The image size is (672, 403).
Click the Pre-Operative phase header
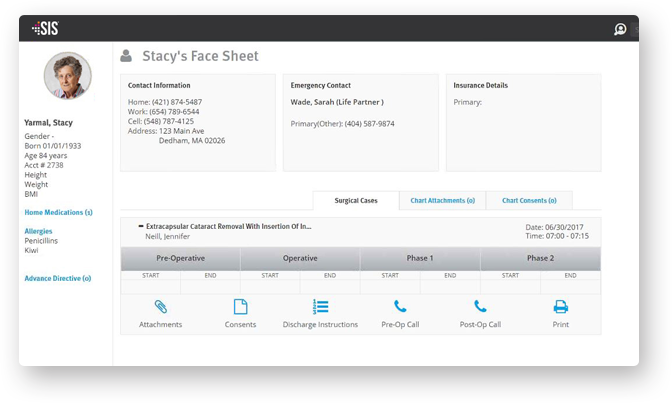(x=180, y=259)
